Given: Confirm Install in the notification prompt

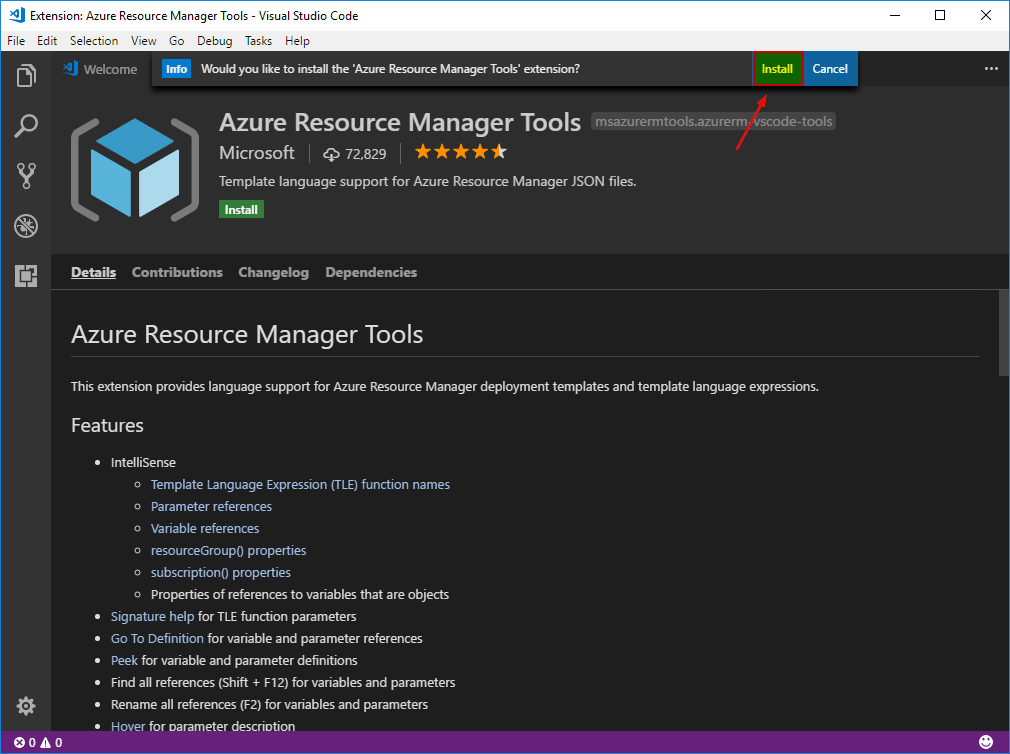Looking at the screenshot, I should (x=777, y=69).
